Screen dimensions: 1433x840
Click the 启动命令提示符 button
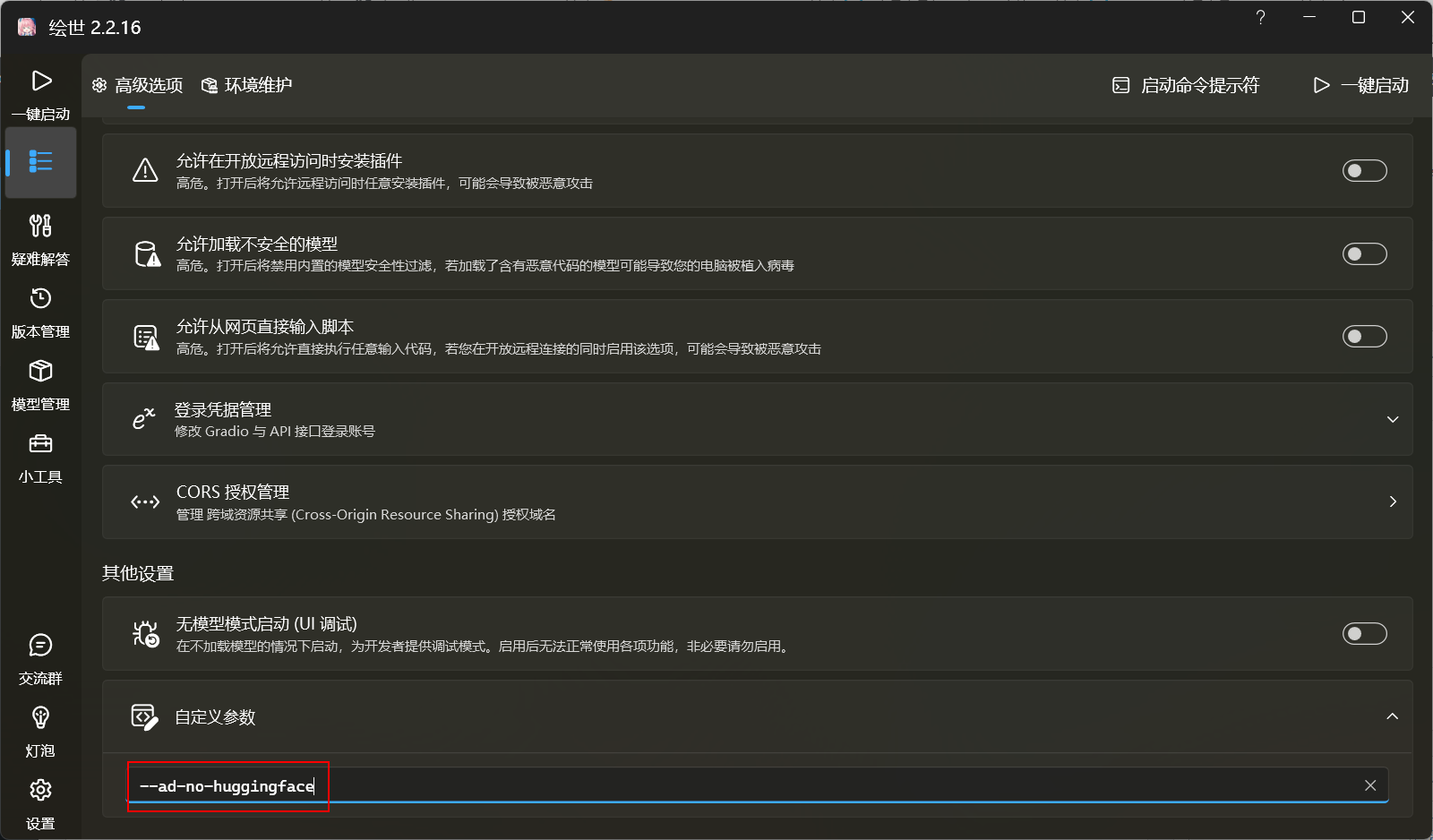[x=1186, y=85]
